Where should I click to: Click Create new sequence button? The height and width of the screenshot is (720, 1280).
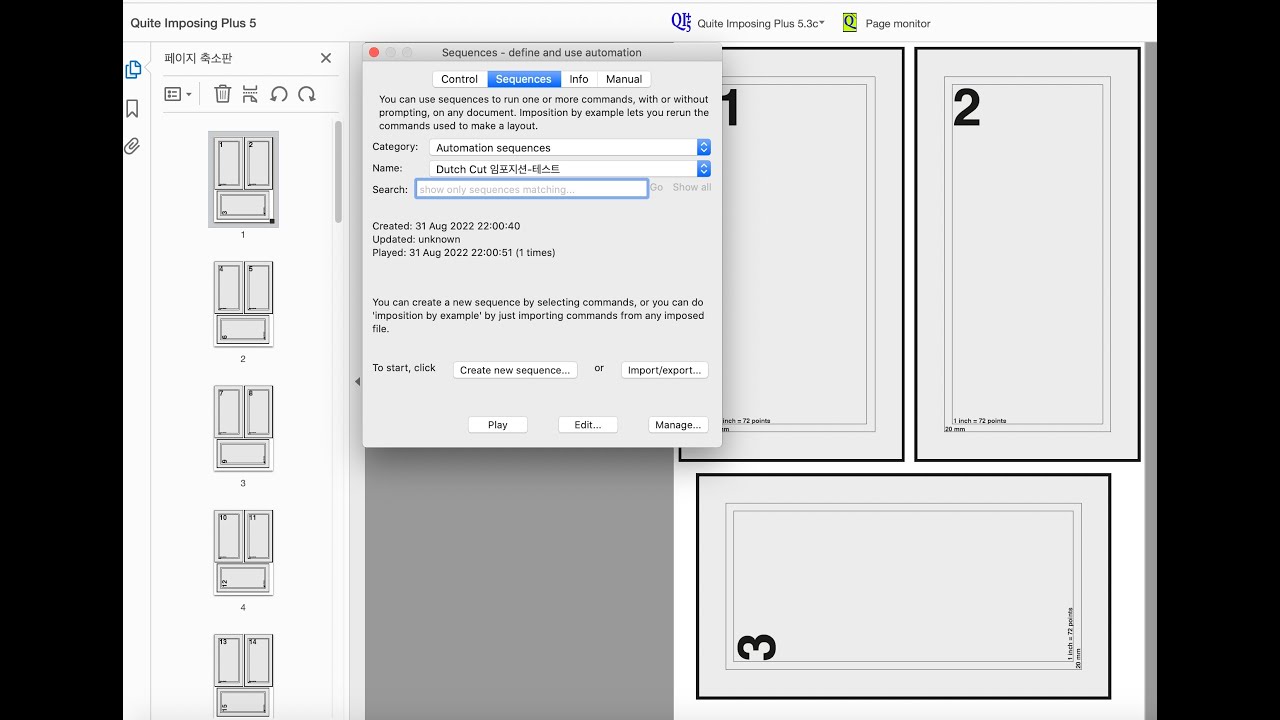click(x=515, y=370)
